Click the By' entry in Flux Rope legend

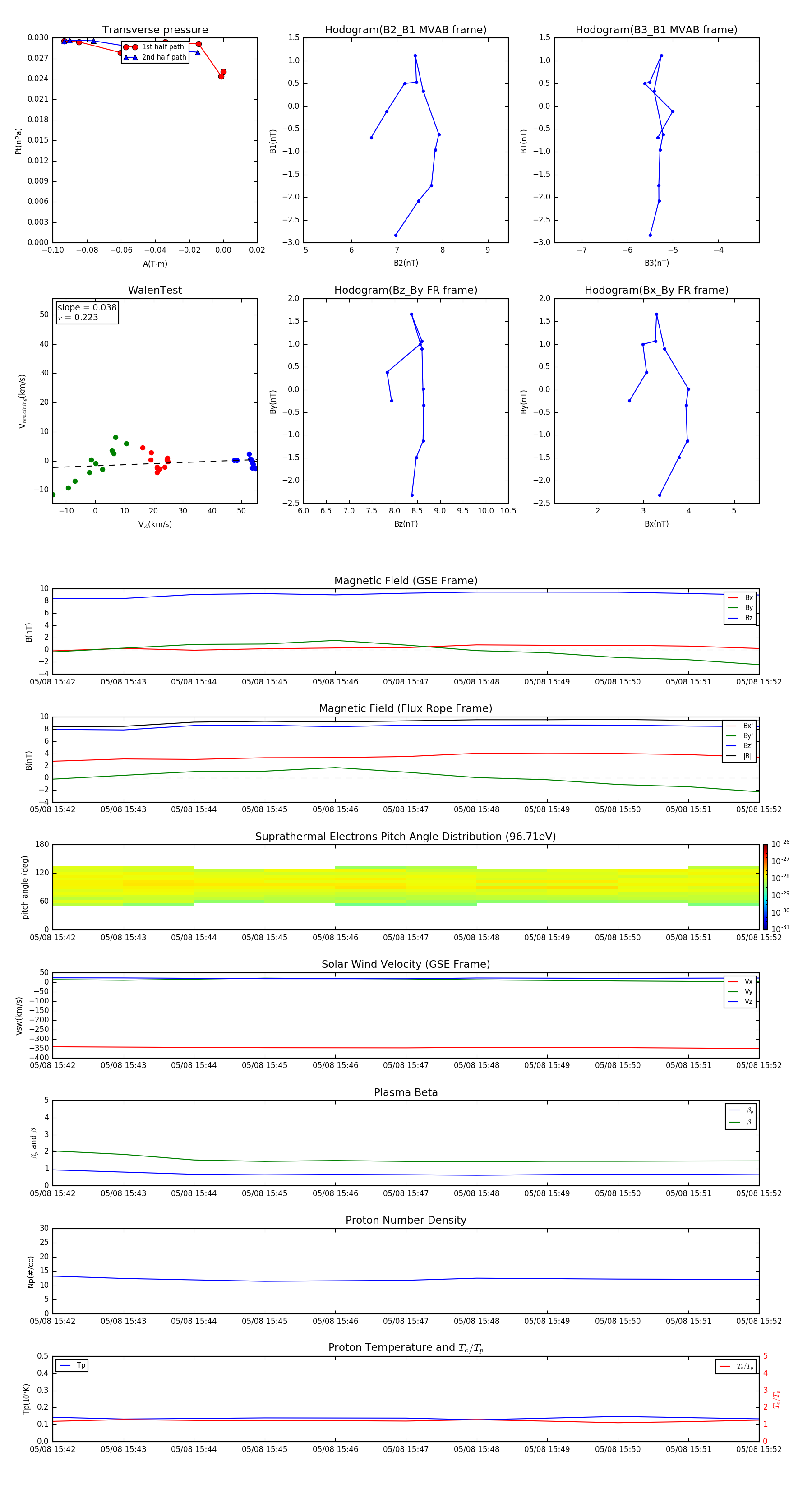click(739, 736)
